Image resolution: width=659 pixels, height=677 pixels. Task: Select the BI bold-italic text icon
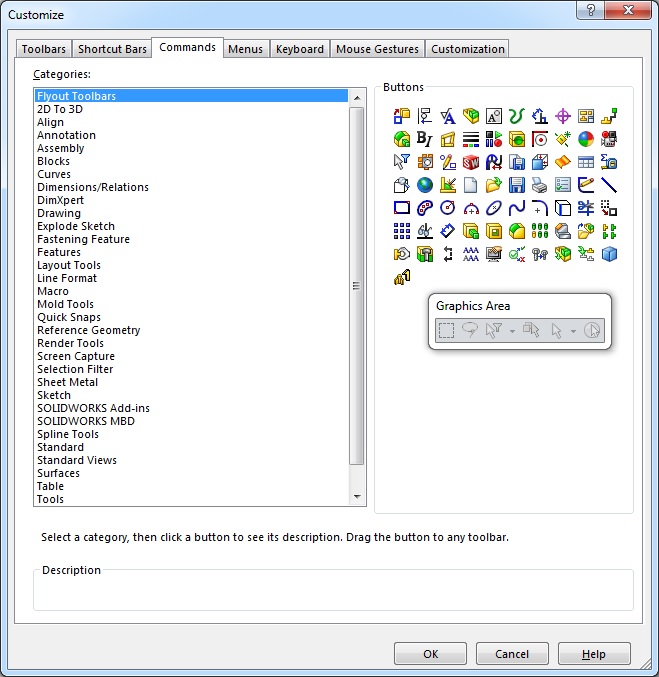pyautogui.click(x=425, y=139)
